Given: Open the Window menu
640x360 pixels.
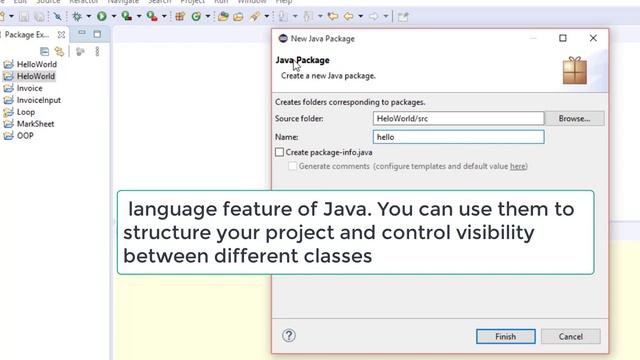Looking at the screenshot, I should coord(252,2).
